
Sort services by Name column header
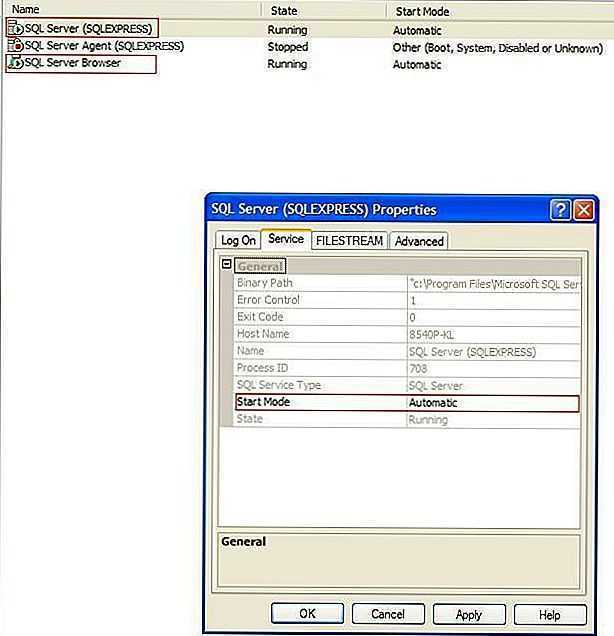pos(26,10)
